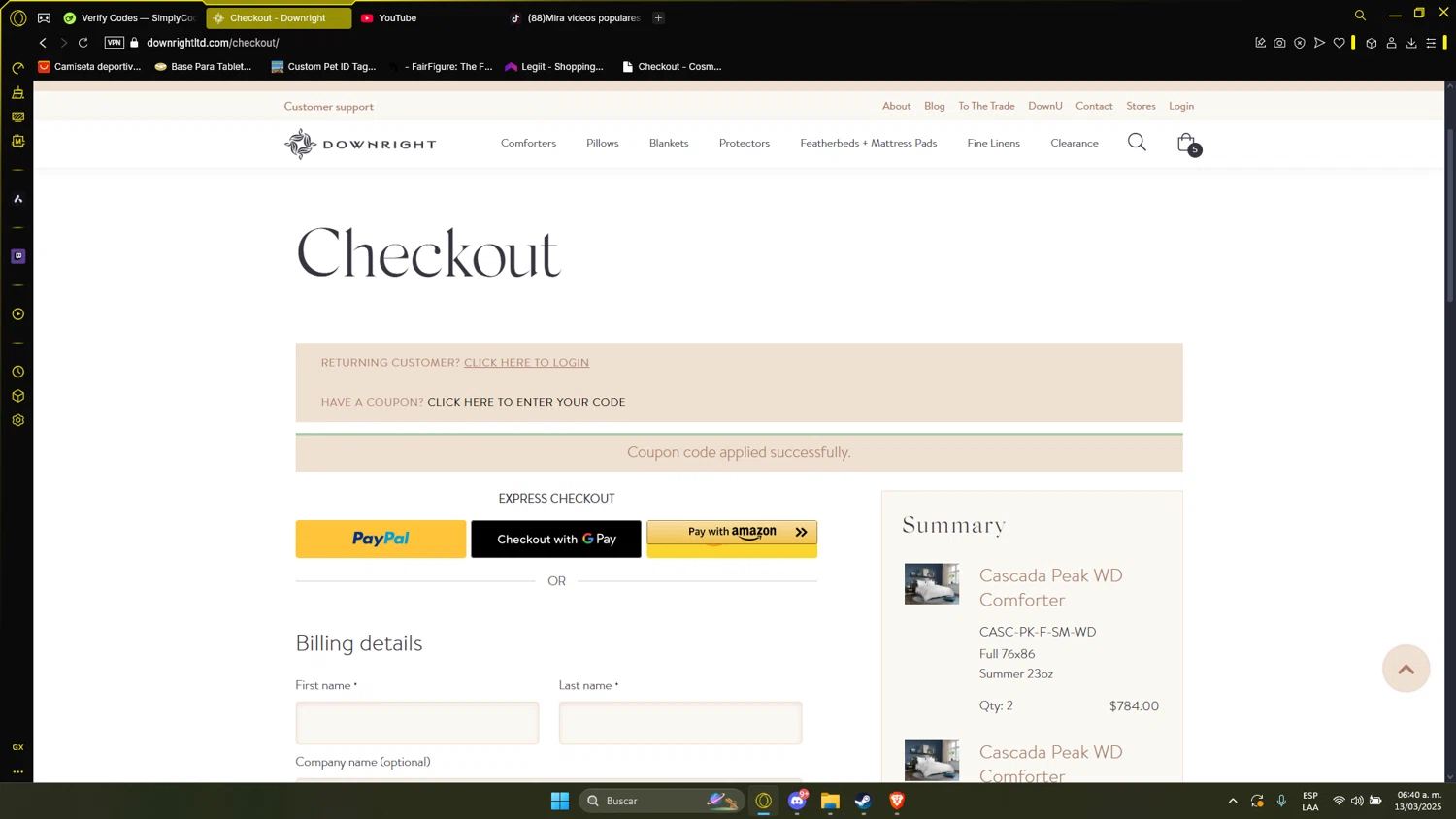Screen dimensions: 1456x819
Task: Go to the Blog page
Action: (x=935, y=106)
